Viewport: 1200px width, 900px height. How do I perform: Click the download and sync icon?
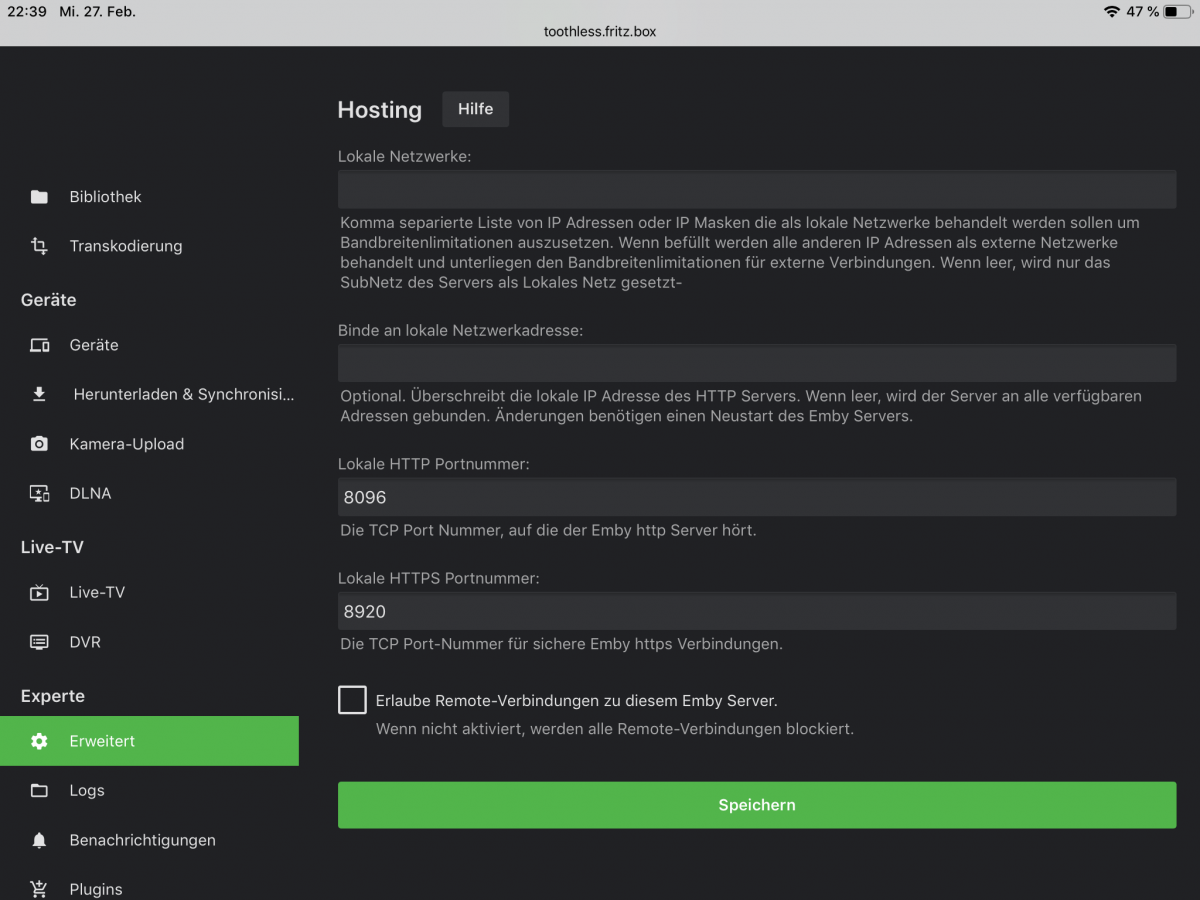click(x=39, y=394)
